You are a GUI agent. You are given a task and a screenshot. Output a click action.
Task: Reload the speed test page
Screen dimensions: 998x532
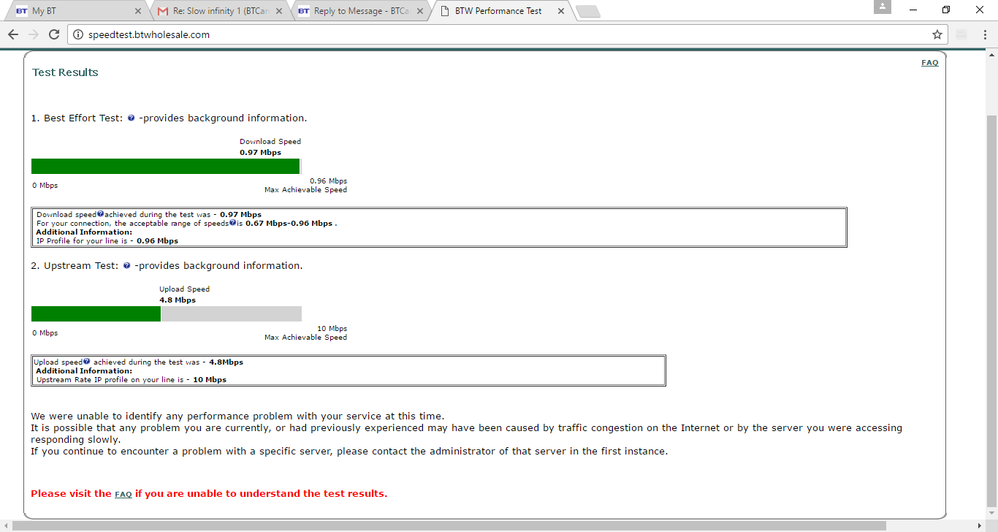pyautogui.click(x=54, y=34)
